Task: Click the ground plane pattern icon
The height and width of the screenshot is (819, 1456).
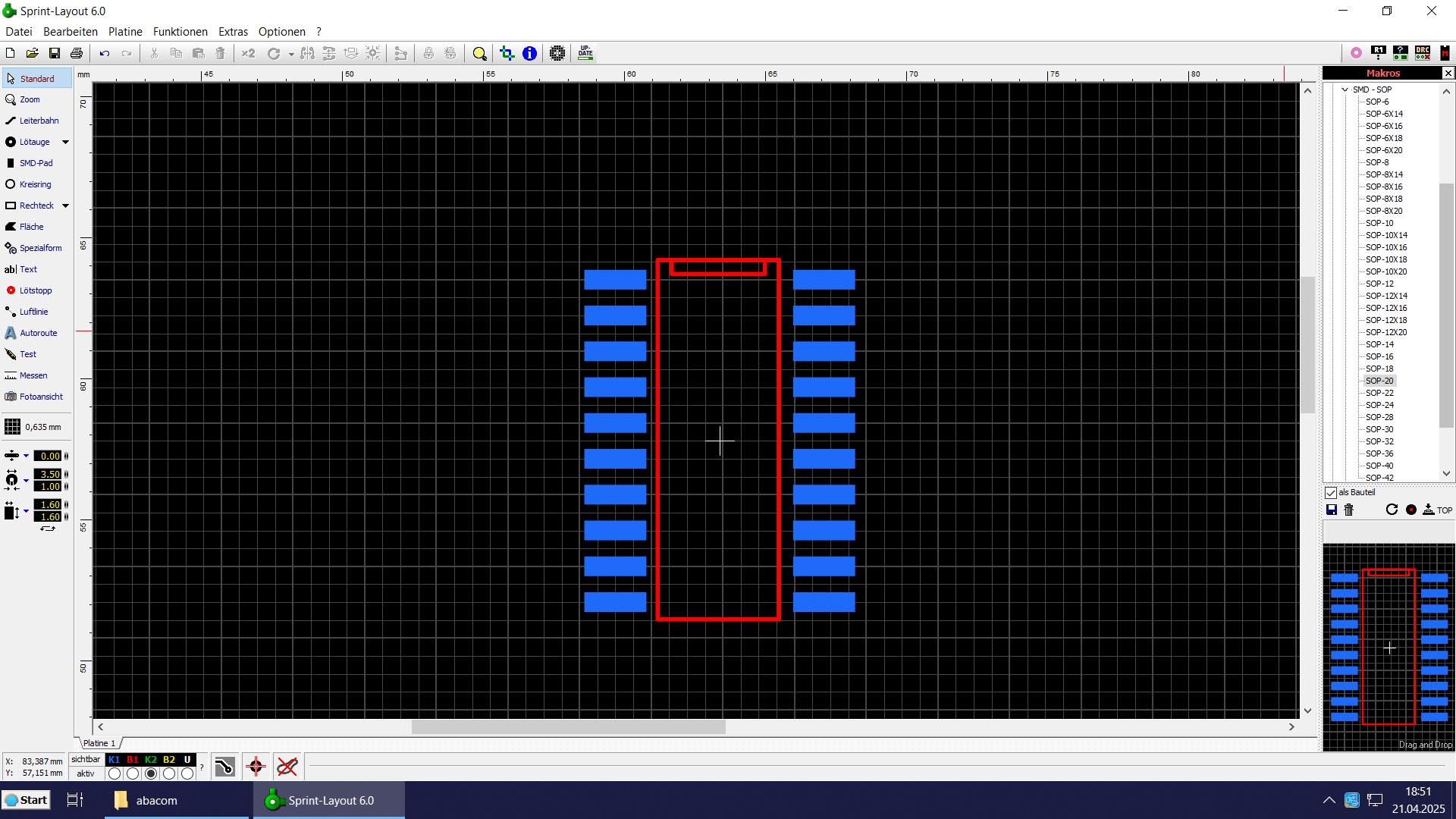Action: coord(557,53)
